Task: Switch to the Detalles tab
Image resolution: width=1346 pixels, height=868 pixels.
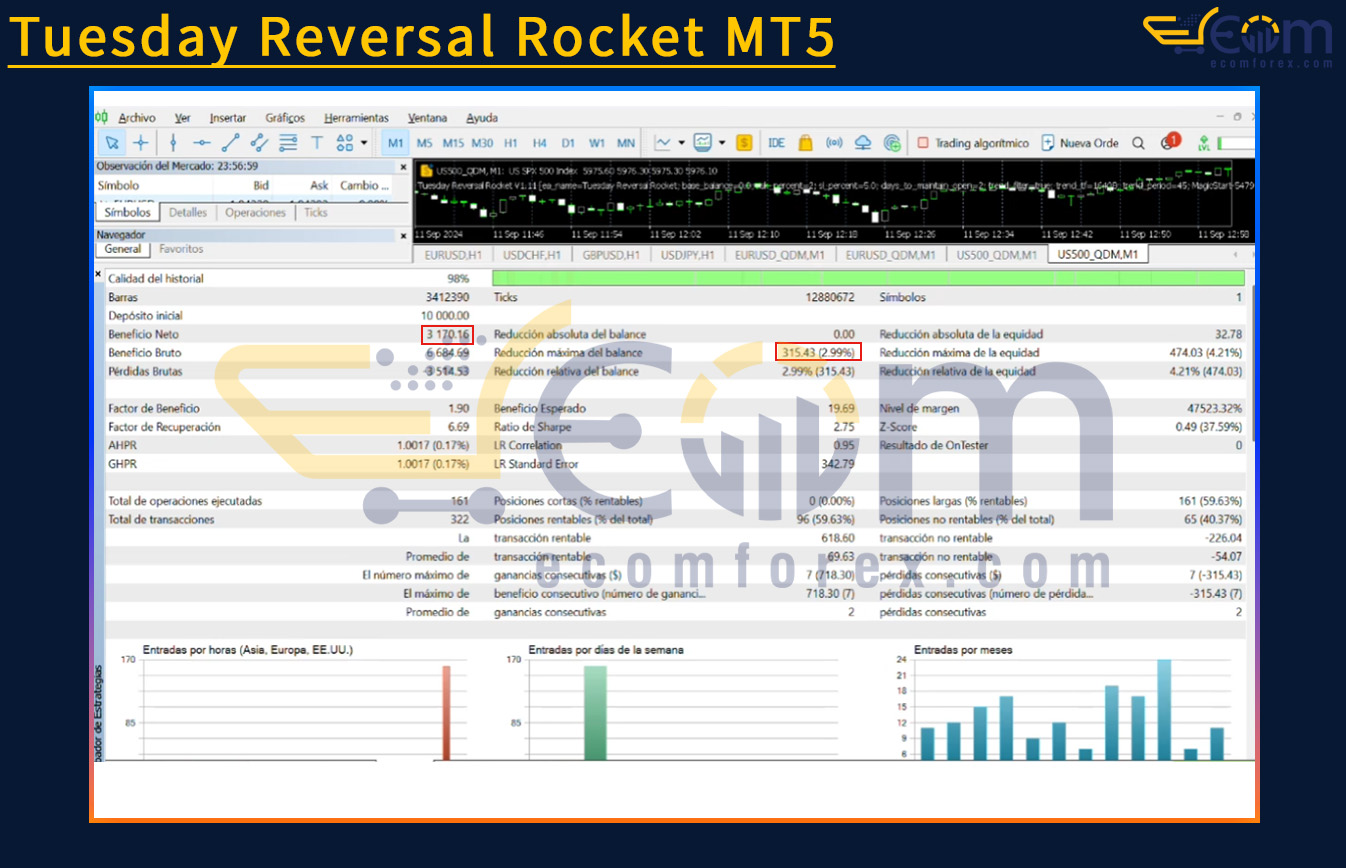Action: [x=188, y=213]
